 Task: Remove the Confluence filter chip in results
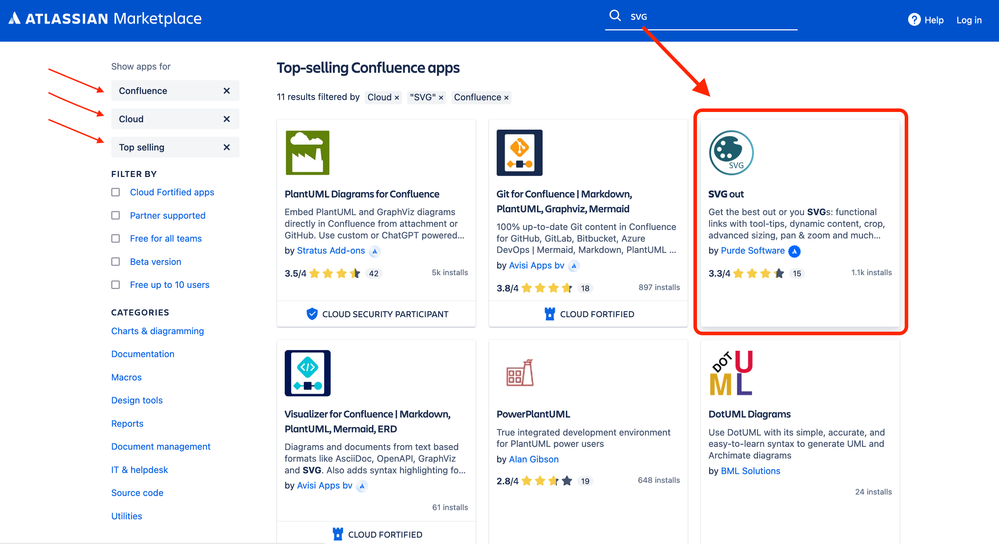(507, 97)
